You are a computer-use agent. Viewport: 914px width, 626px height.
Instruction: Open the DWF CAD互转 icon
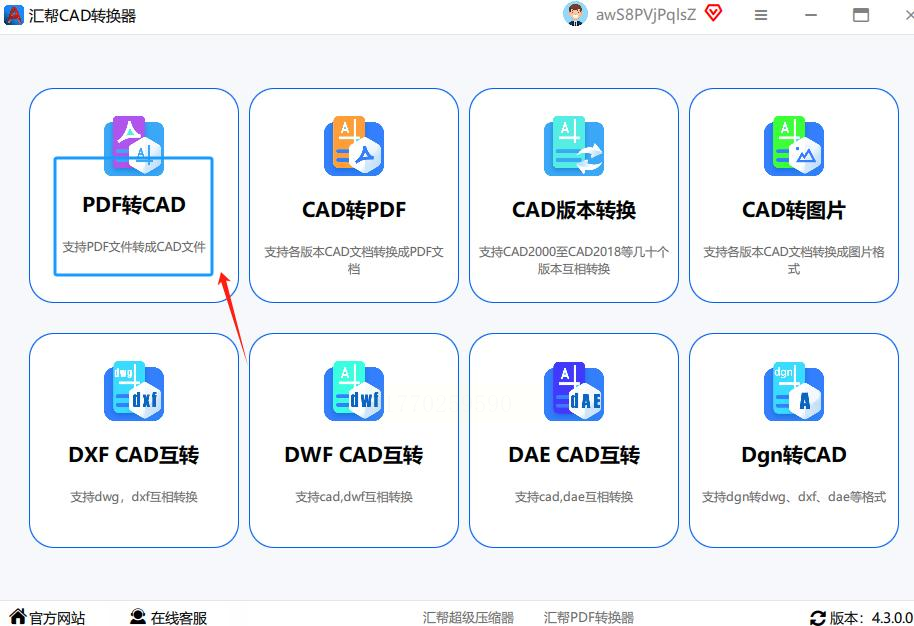pos(354,391)
